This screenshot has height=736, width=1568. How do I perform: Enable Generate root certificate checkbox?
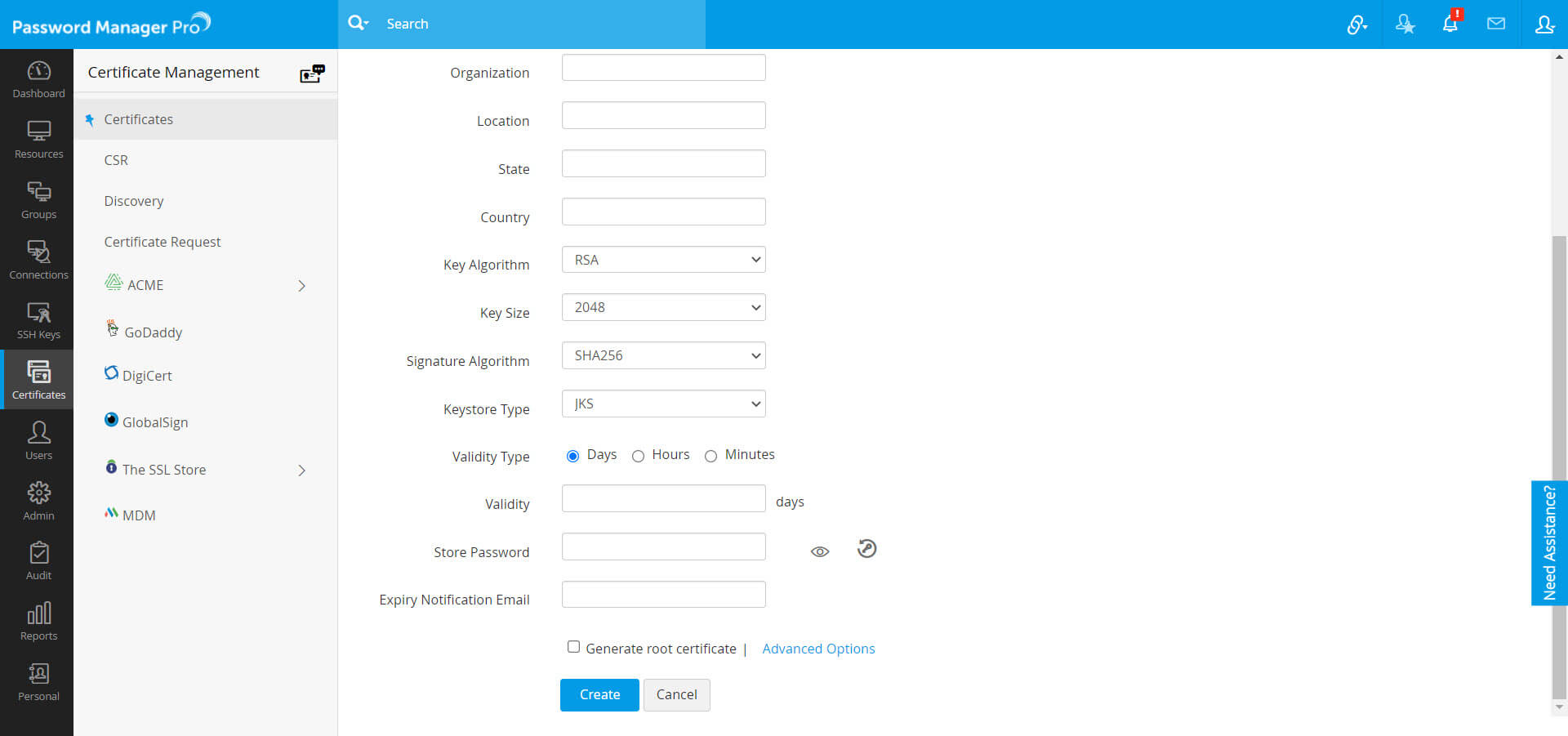coord(573,647)
